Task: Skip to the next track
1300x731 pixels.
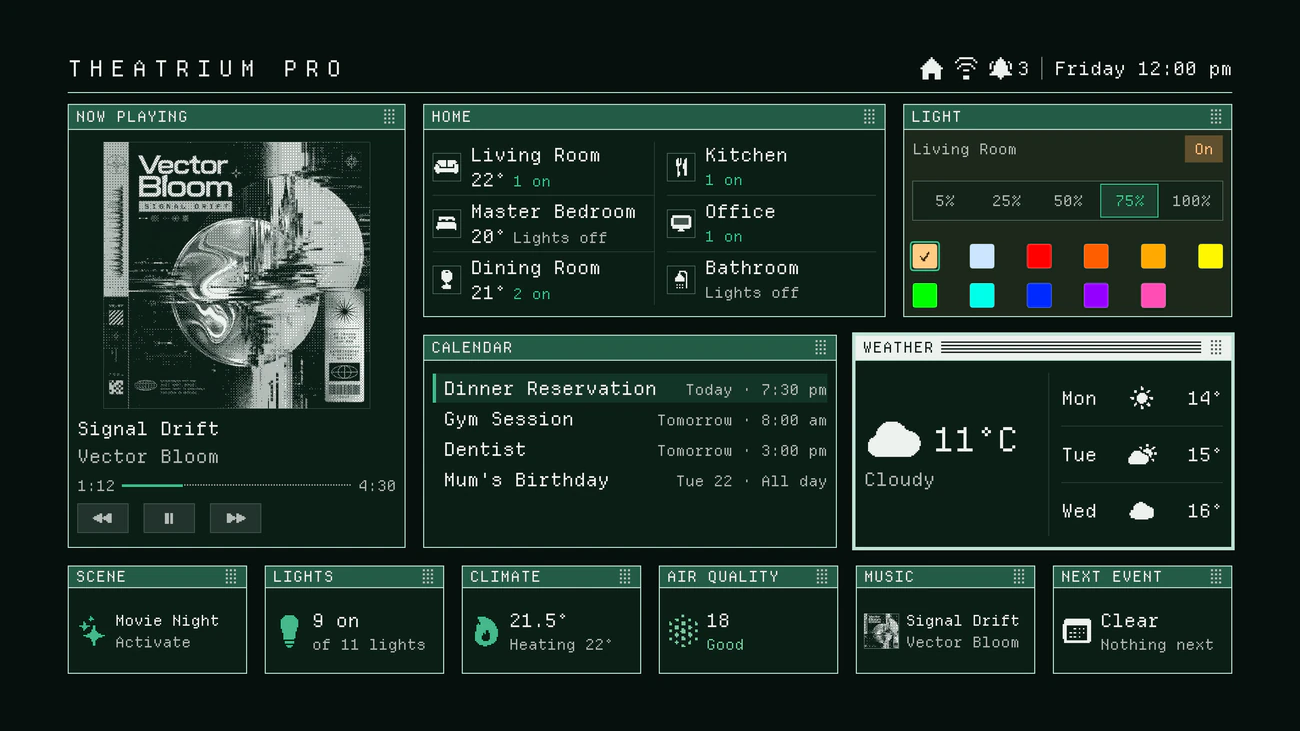Action: pos(235,518)
